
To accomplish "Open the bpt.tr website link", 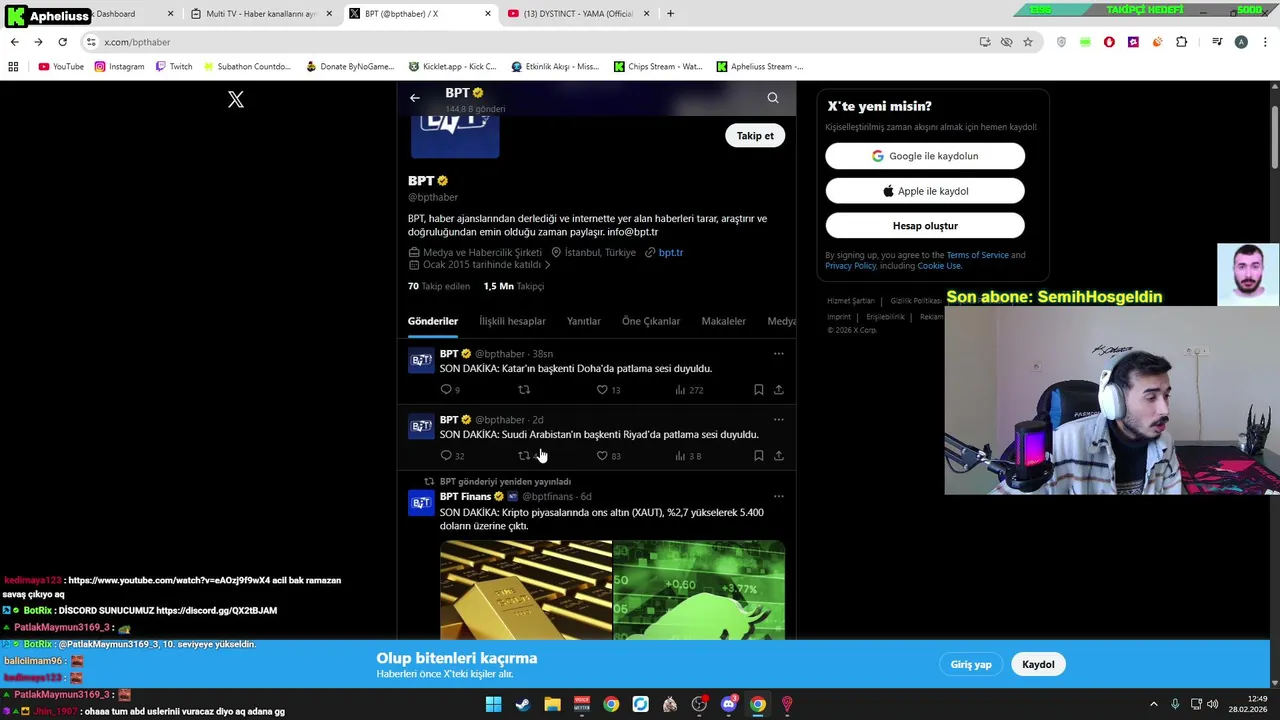I will click(670, 253).
